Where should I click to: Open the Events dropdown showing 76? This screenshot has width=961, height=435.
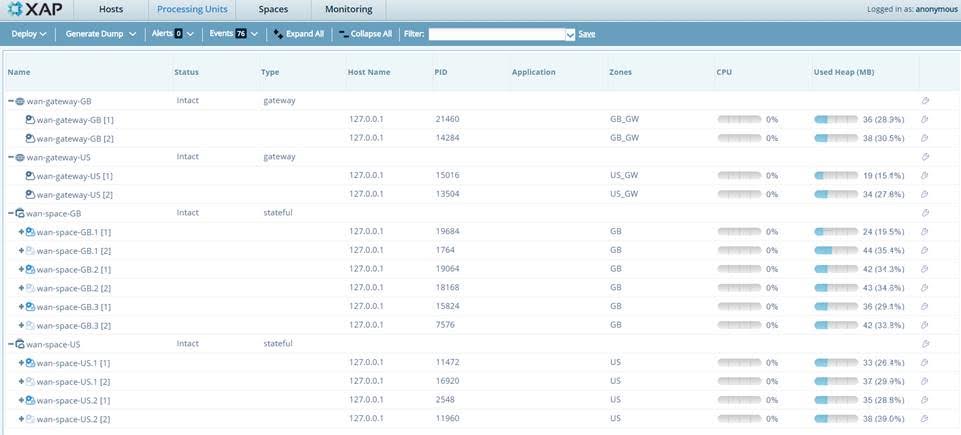[x=233, y=34]
